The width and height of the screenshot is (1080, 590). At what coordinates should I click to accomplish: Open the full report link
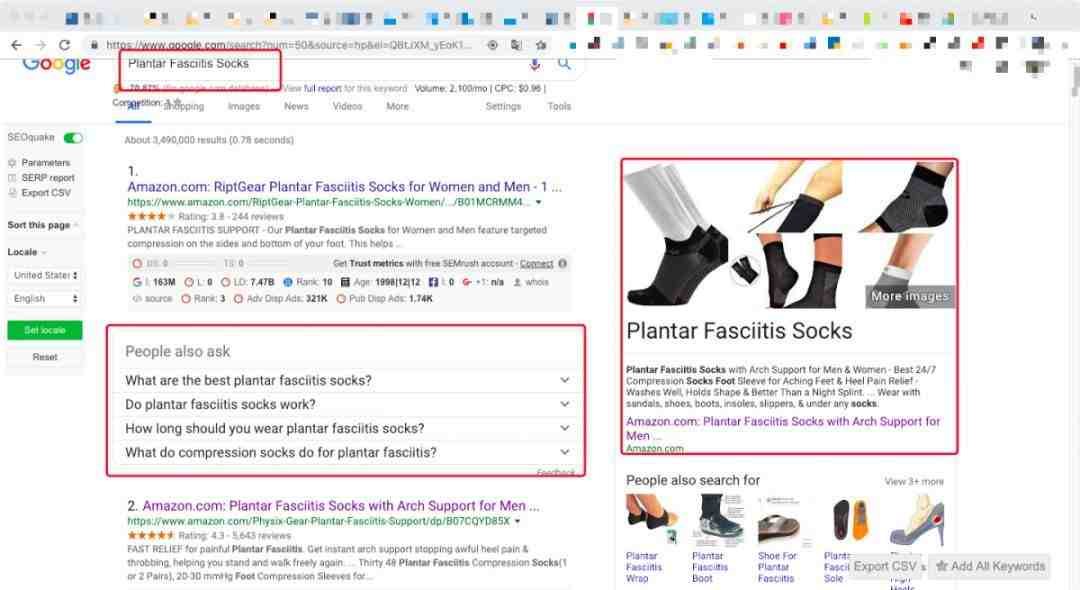pos(323,89)
